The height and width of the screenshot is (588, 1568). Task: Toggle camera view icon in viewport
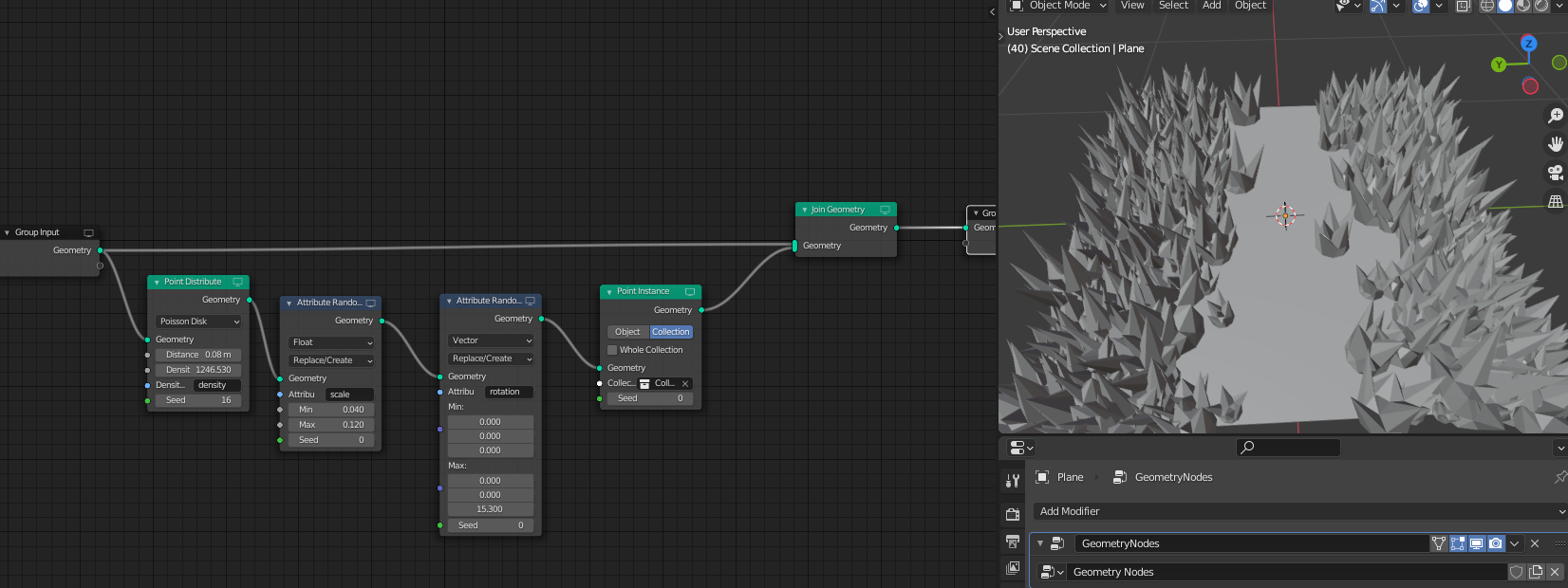tap(1555, 173)
